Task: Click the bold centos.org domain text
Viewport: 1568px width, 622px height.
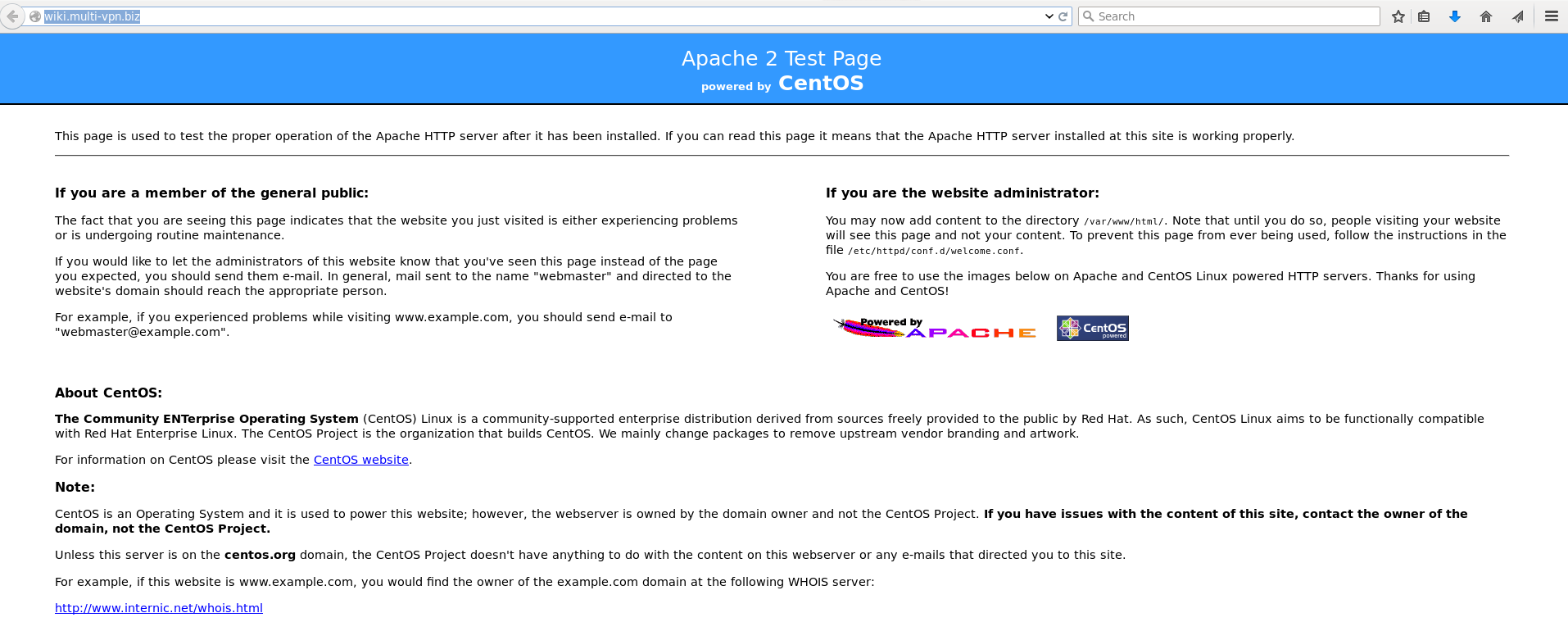Action: pyautogui.click(x=260, y=555)
